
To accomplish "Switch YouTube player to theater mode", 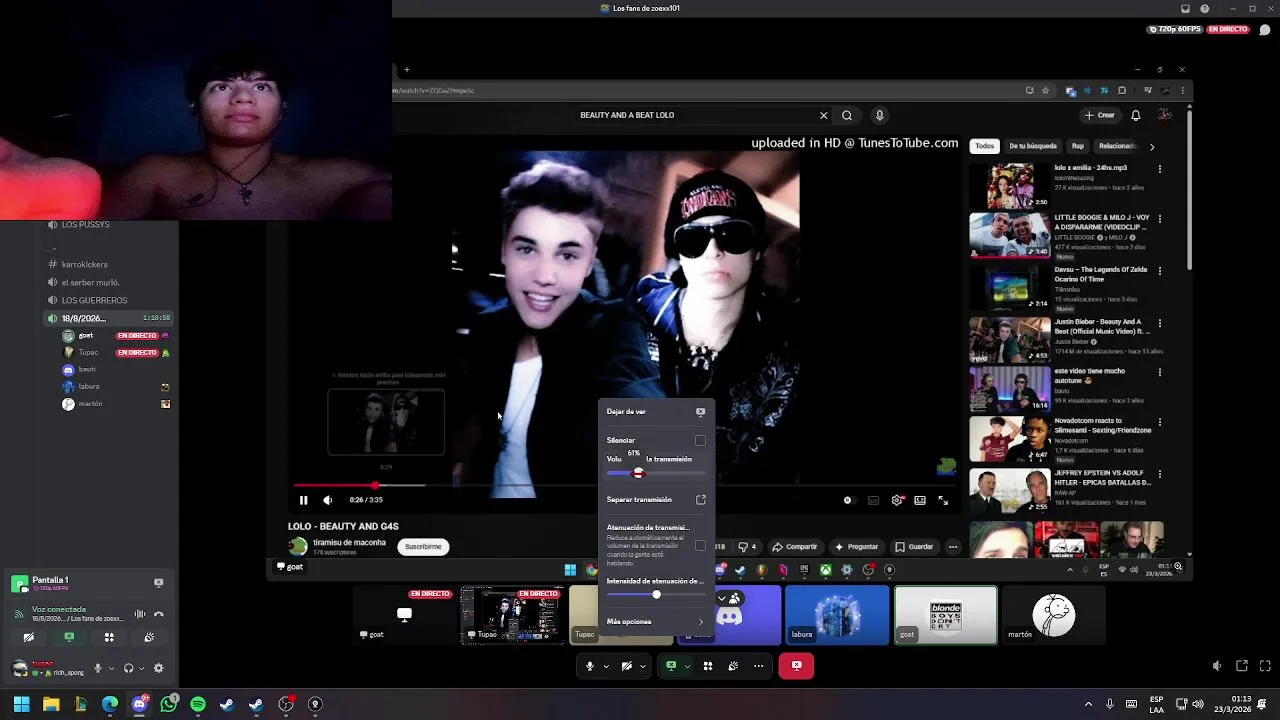I will (920, 500).
